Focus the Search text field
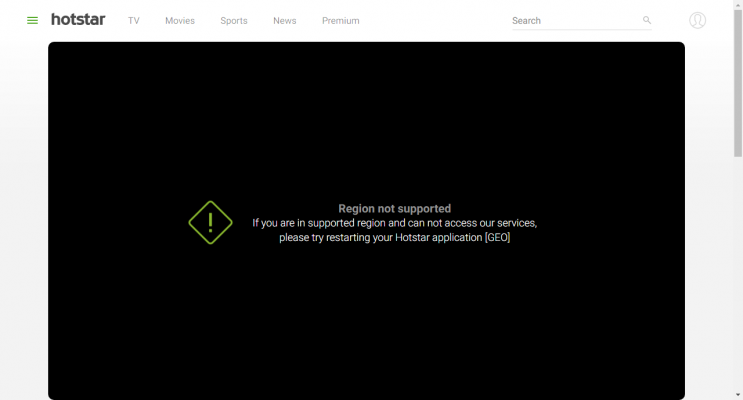Viewport: 743px width, 400px height. (574, 21)
